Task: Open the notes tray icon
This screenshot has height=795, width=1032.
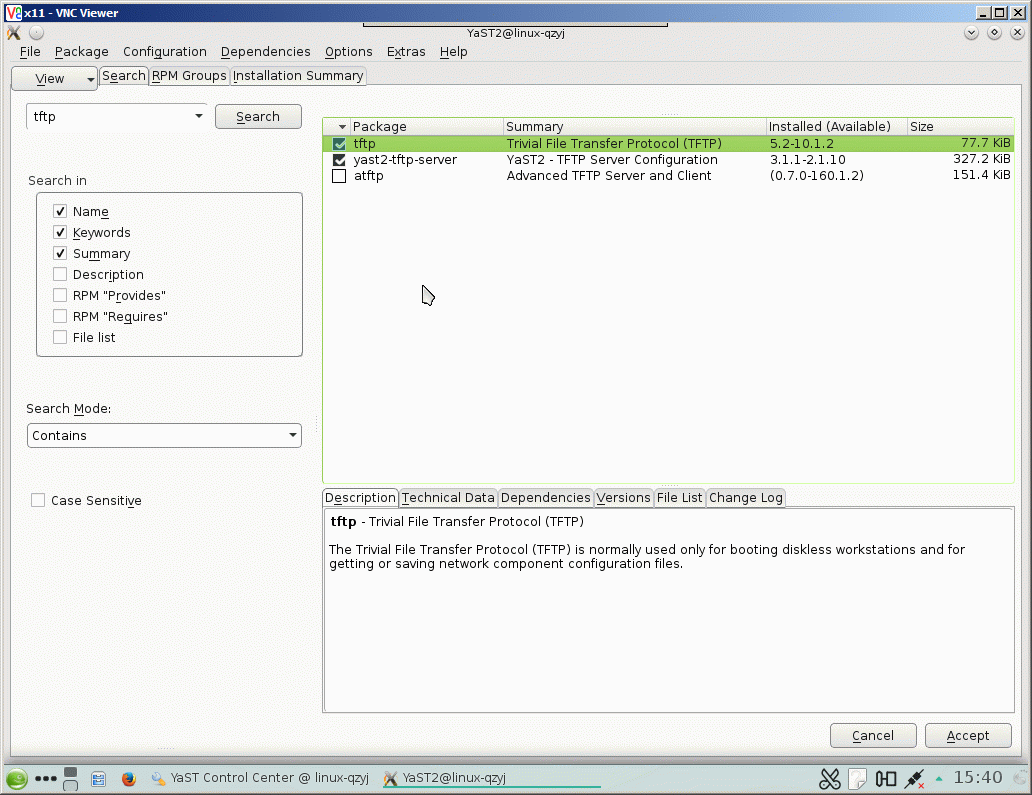Action: pyautogui.click(x=857, y=779)
